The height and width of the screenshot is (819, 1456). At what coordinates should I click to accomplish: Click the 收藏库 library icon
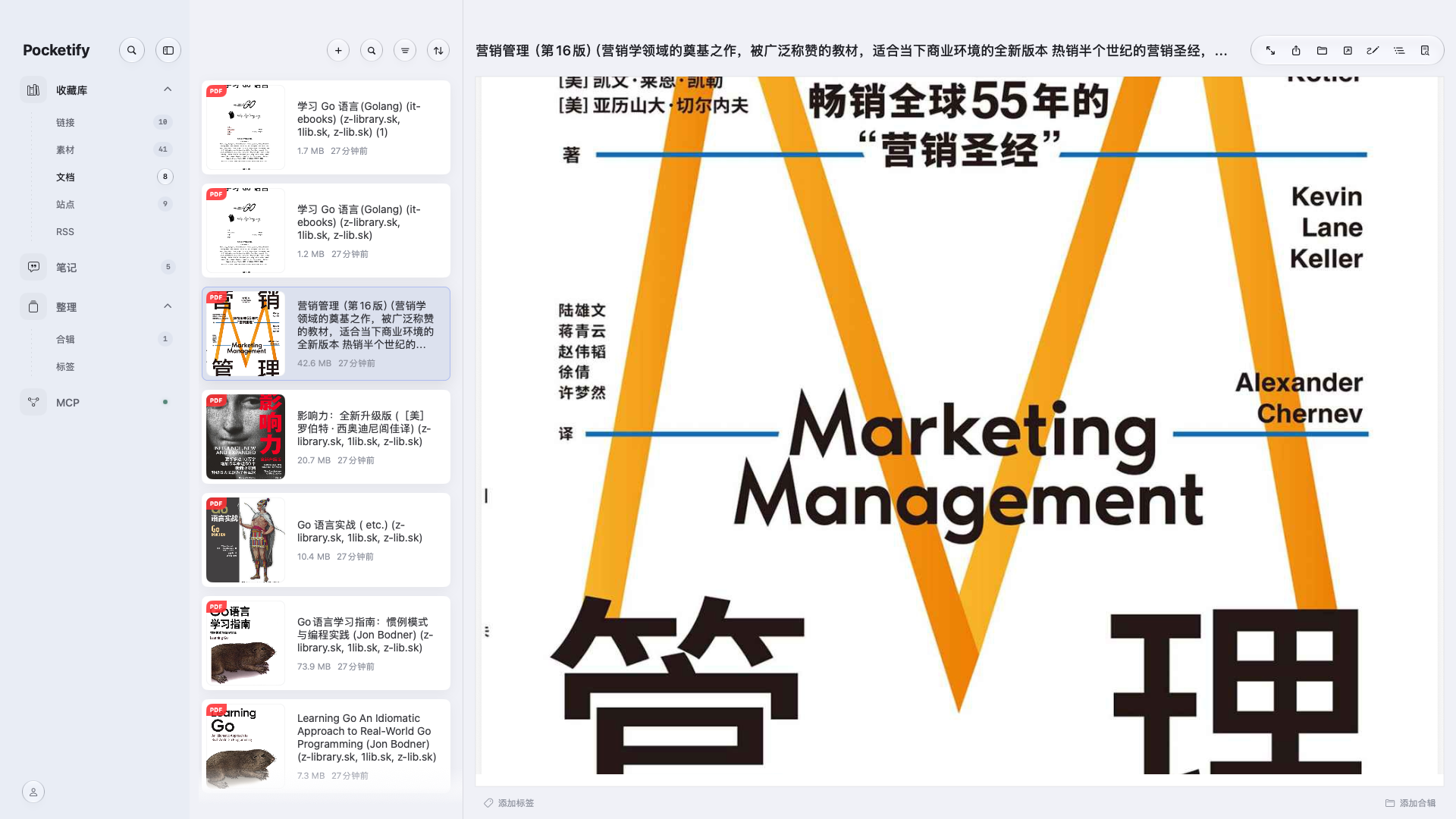(33, 89)
